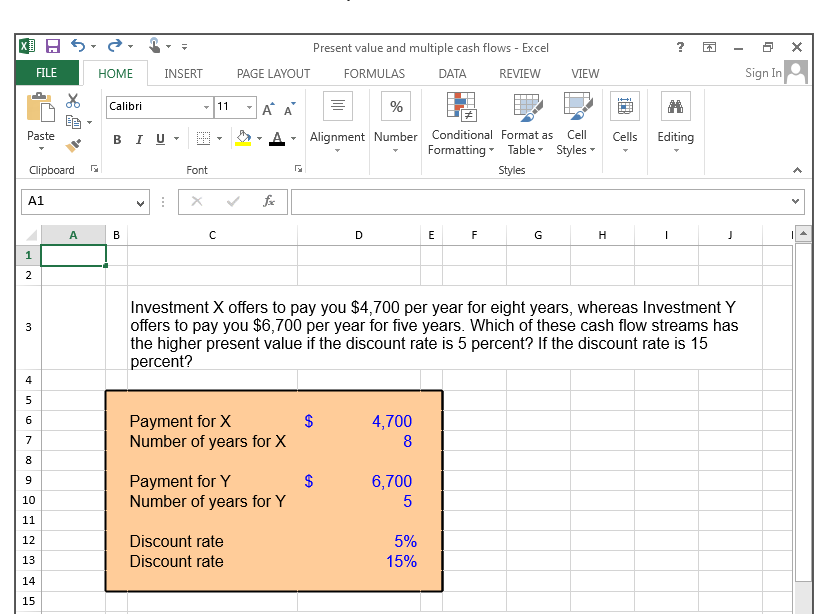The height and width of the screenshot is (614, 837).
Task: Switch to the DATA tab
Action: coord(452,74)
